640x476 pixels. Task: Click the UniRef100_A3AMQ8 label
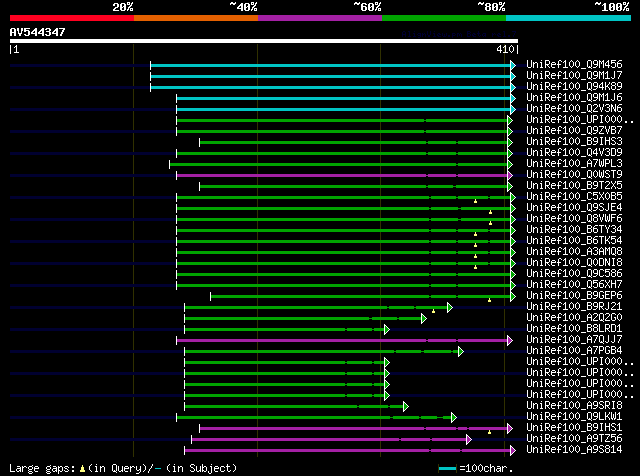point(574,251)
